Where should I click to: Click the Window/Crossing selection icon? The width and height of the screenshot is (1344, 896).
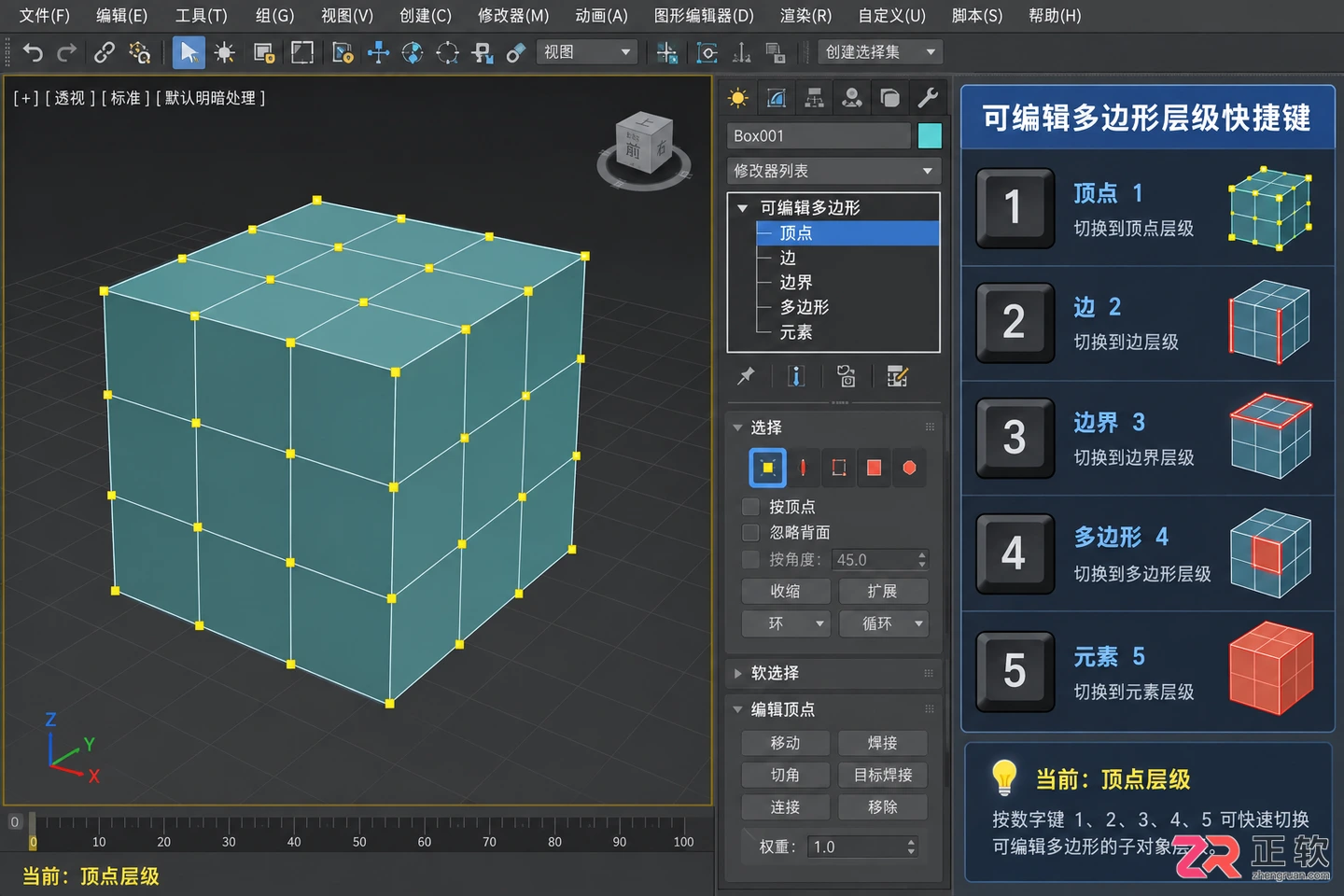click(x=302, y=52)
